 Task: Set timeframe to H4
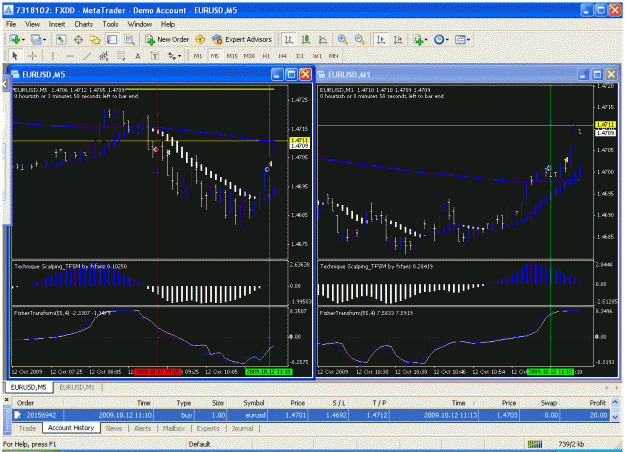pyautogui.click(x=282, y=56)
